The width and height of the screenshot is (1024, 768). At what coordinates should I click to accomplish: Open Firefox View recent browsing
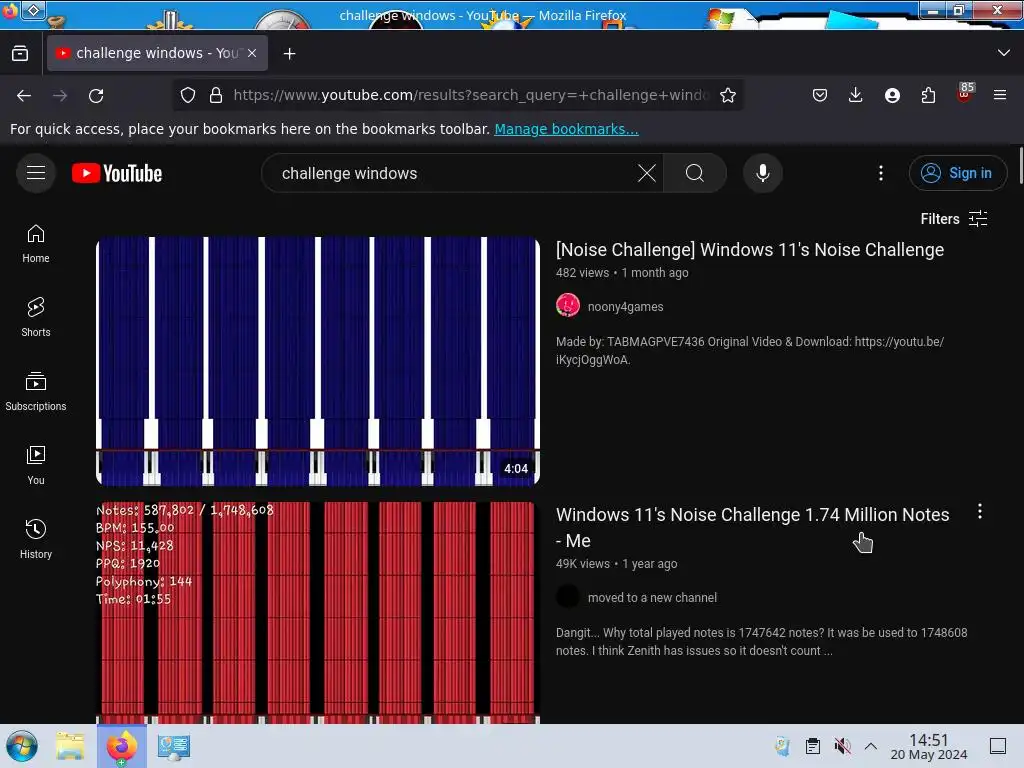click(x=20, y=54)
